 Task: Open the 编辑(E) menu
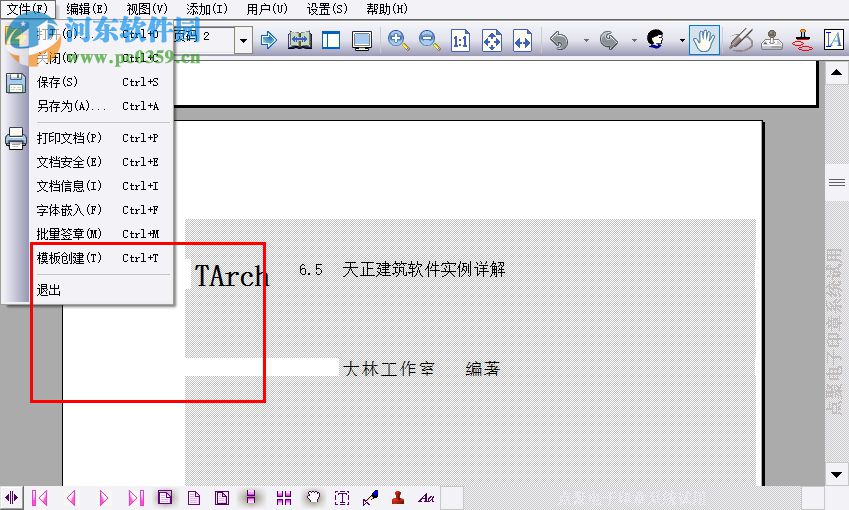pos(87,9)
